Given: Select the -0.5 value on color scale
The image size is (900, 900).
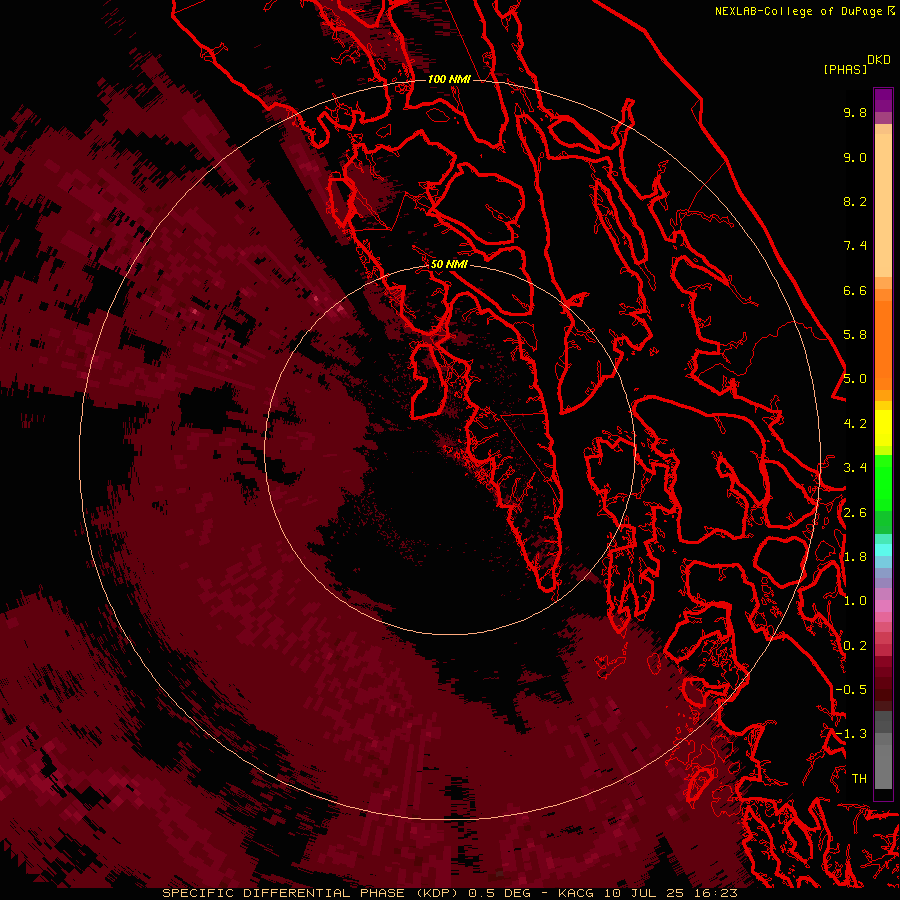Looking at the screenshot, I should coord(851,690).
